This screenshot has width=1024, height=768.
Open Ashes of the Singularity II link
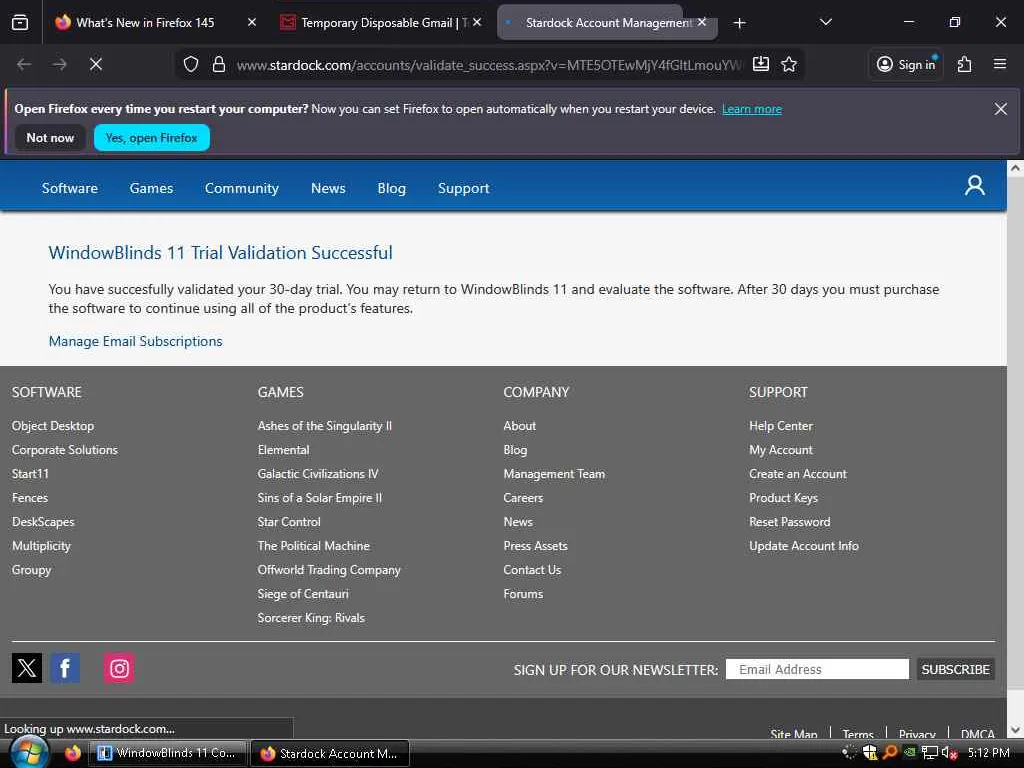pos(325,426)
